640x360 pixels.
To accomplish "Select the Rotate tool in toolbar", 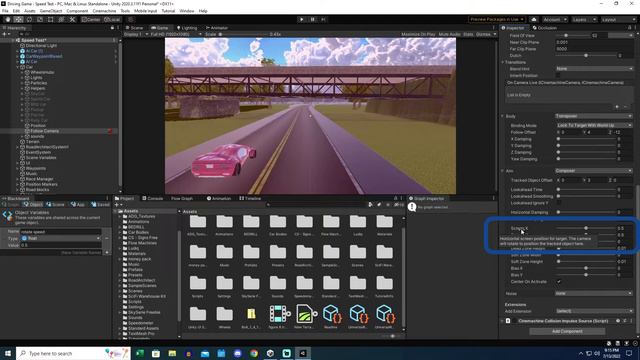I will pyautogui.click(x=29, y=19).
